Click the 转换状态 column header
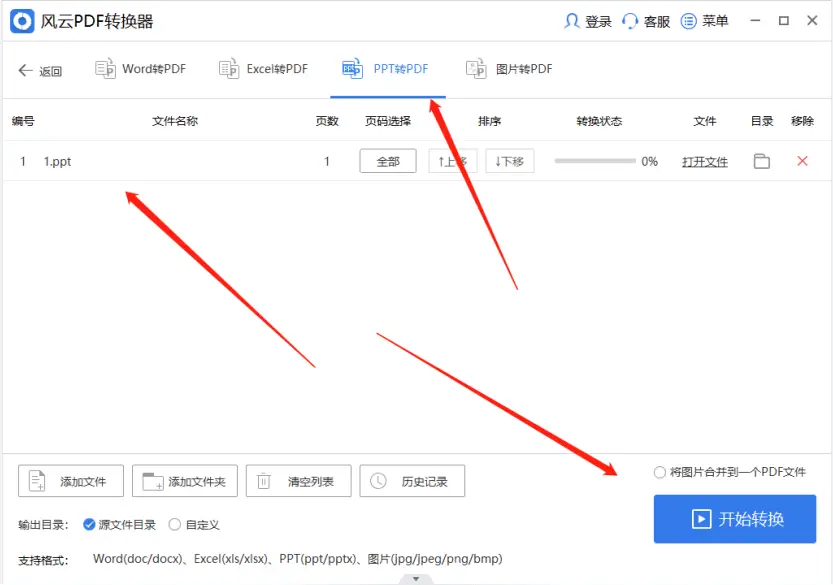 coord(599,121)
